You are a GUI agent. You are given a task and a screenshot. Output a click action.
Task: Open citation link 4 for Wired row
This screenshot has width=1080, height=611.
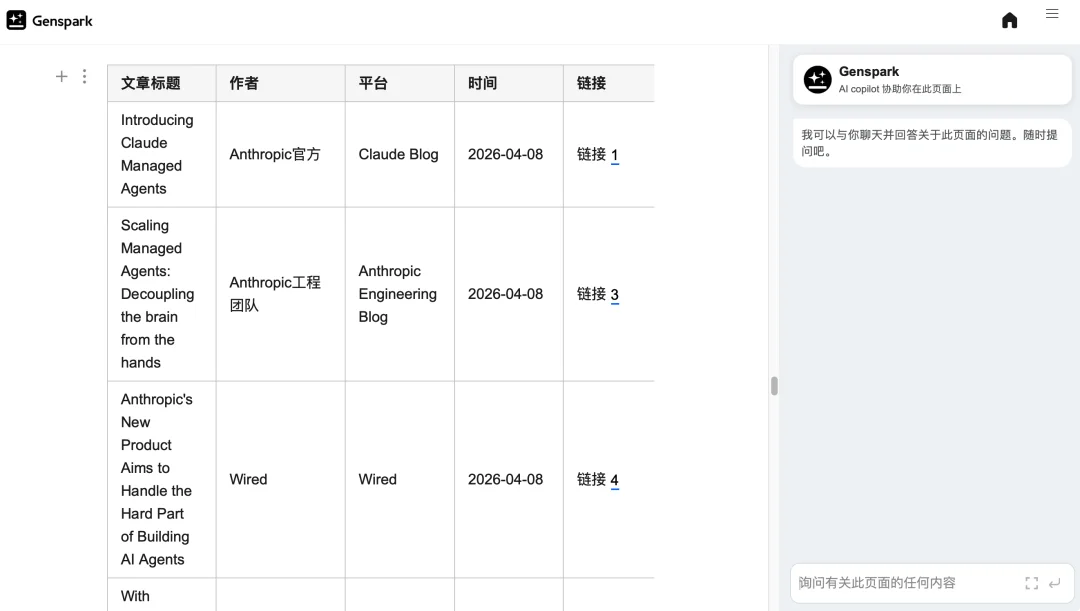614,480
